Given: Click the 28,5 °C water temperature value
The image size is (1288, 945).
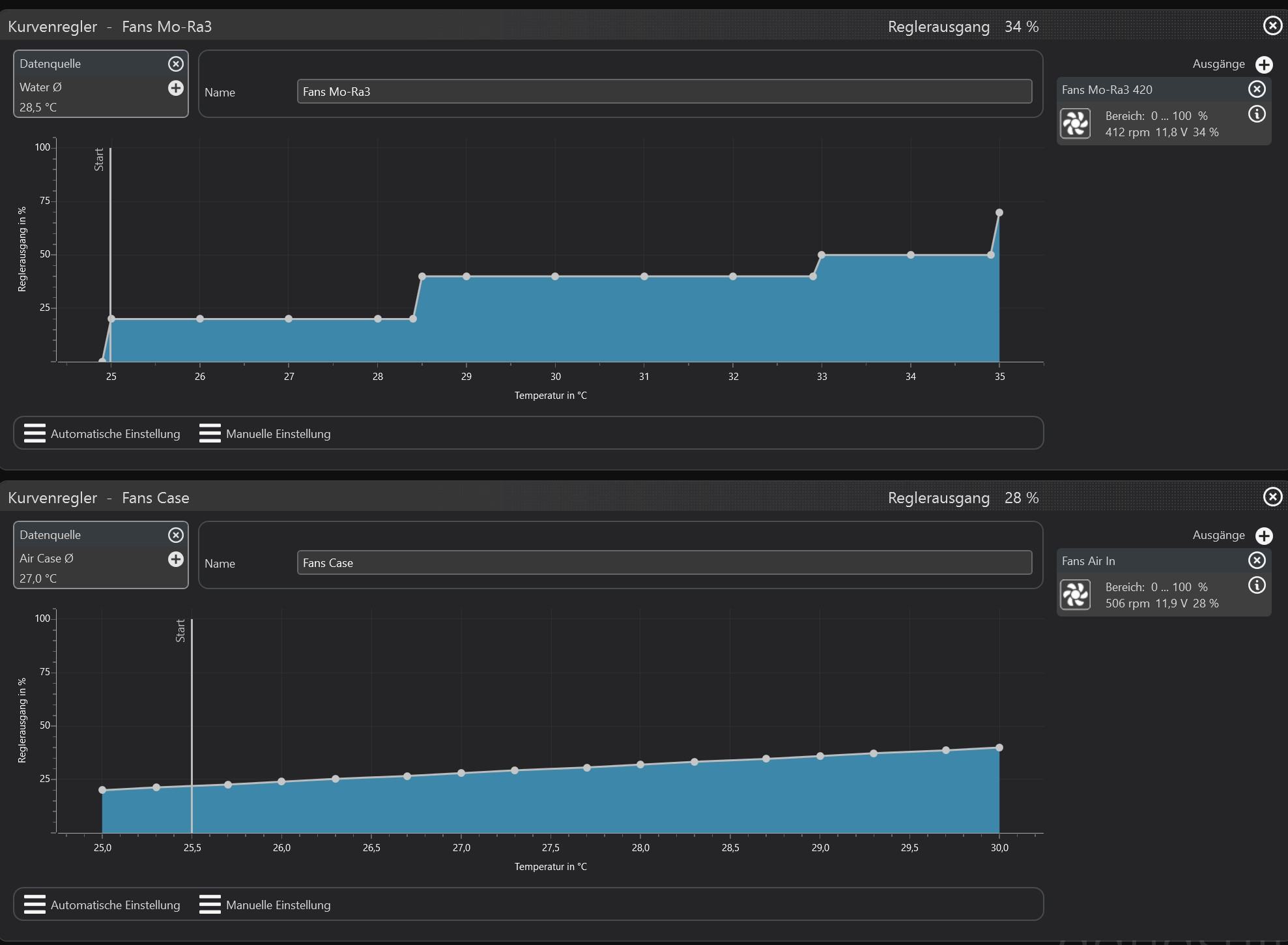Looking at the screenshot, I should [38, 108].
